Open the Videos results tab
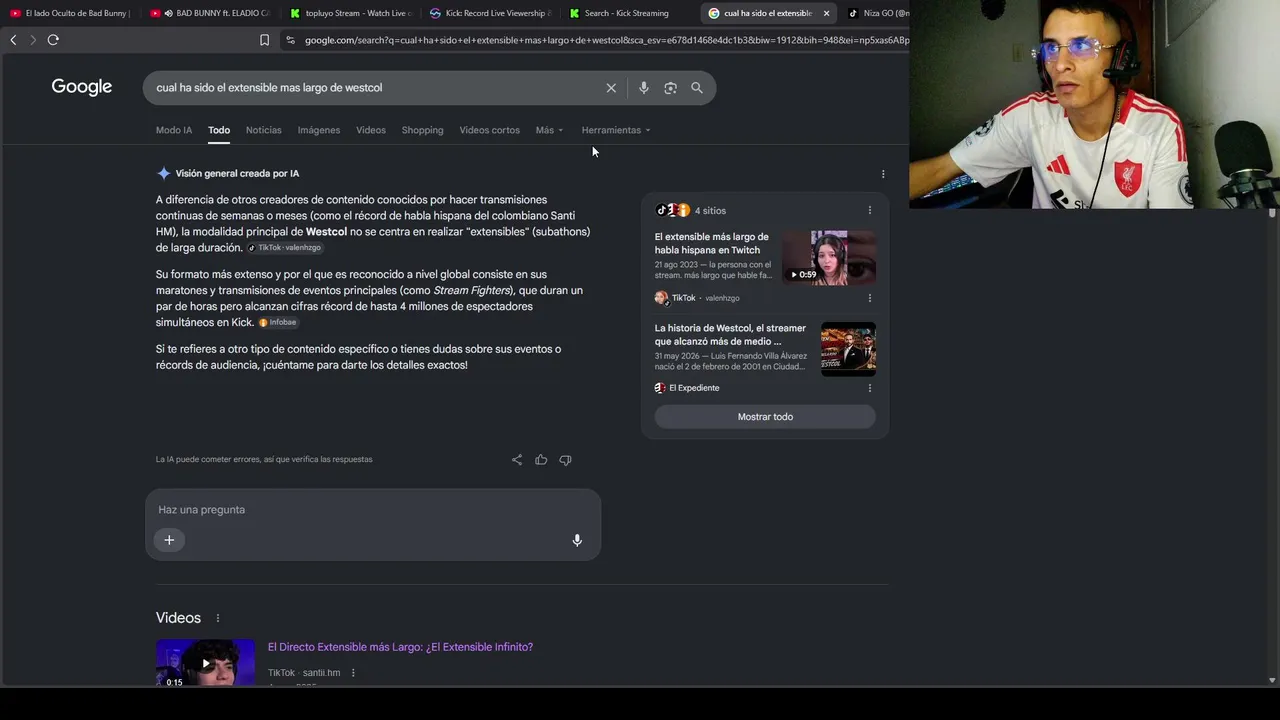The image size is (1280, 720). (x=371, y=130)
